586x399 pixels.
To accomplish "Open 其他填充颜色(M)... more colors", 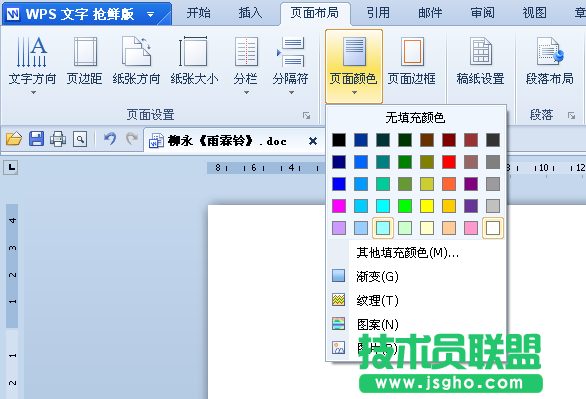I will 407,253.
